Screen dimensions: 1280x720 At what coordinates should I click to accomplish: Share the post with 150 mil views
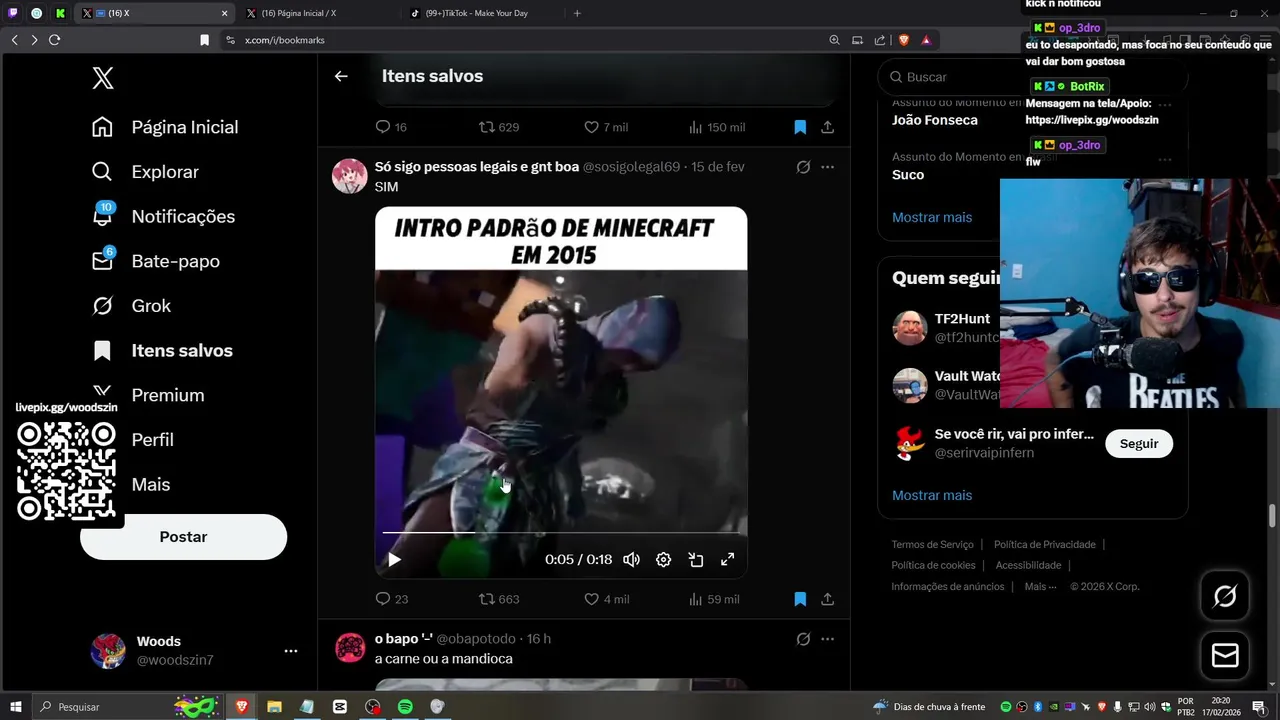coord(828,127)
